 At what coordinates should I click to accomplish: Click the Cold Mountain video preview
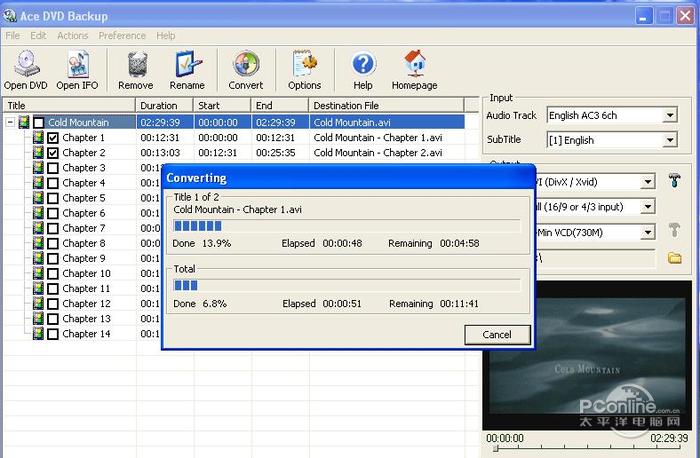pos(587,355)
